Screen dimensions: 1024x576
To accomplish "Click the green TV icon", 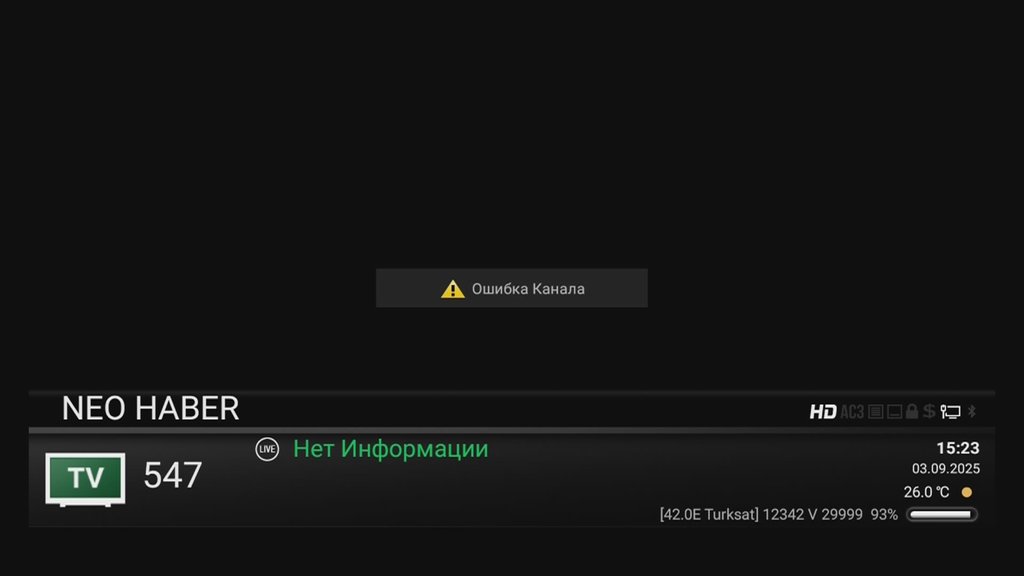I will (86, 479).
